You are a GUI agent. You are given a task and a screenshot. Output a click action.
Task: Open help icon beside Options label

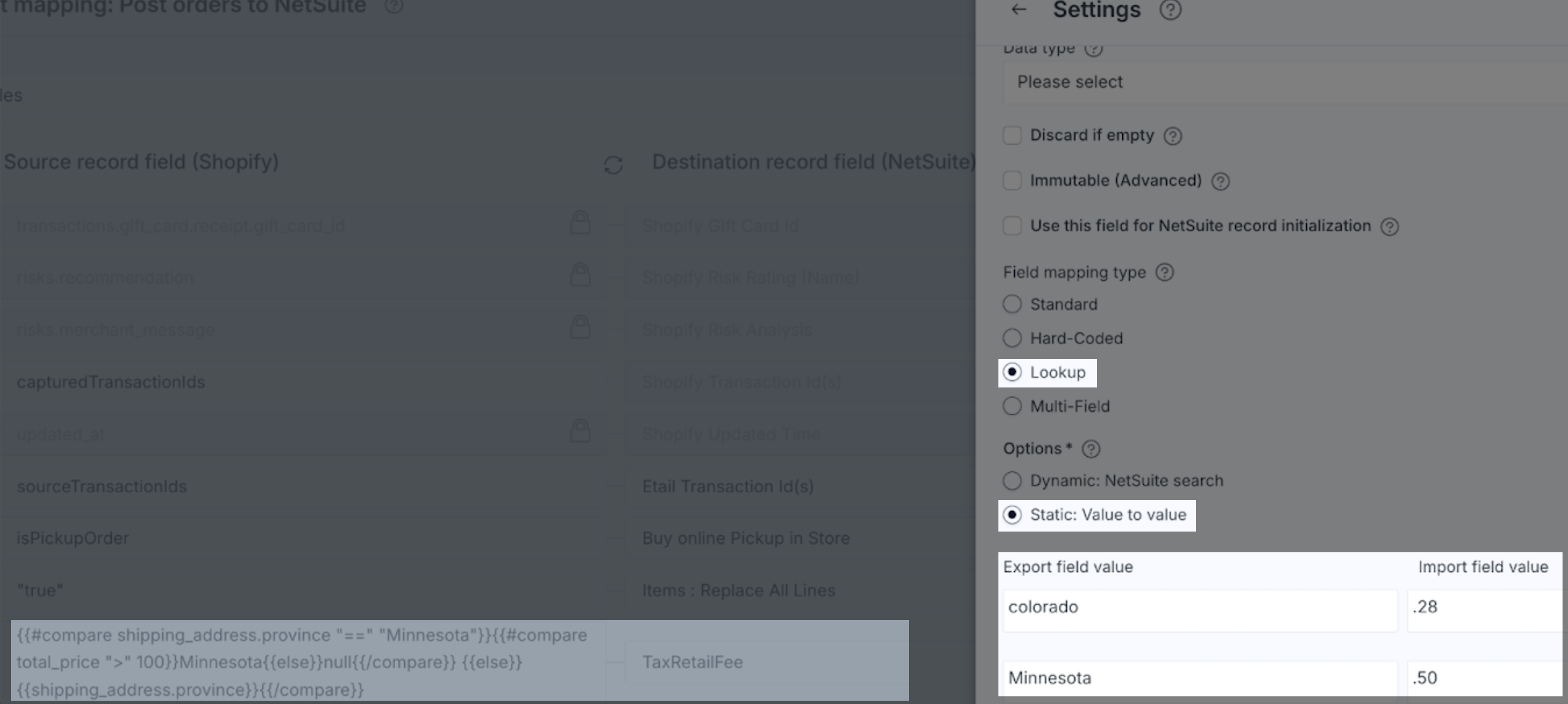(x=1091, y=449)
